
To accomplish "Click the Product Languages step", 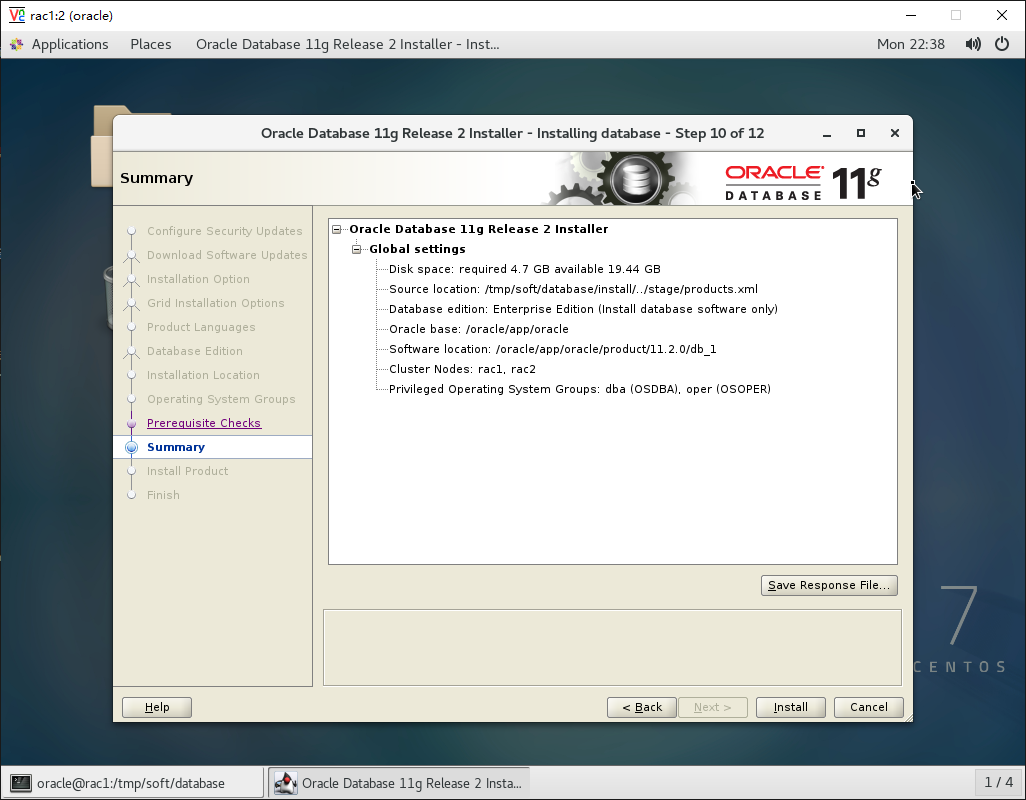I will pos(201,327).
